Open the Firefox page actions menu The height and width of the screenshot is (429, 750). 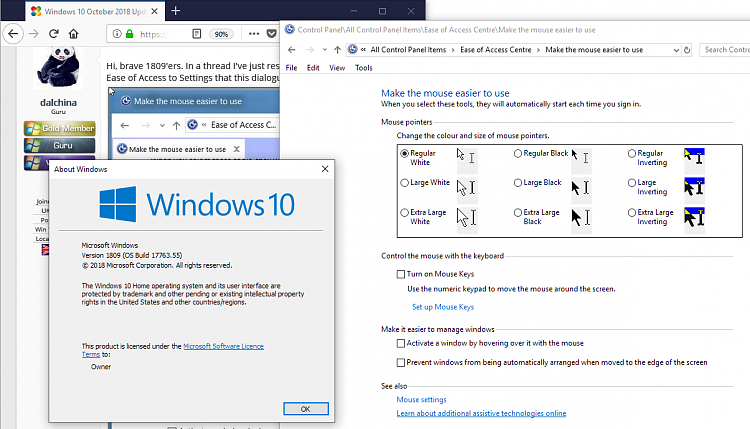254,34
